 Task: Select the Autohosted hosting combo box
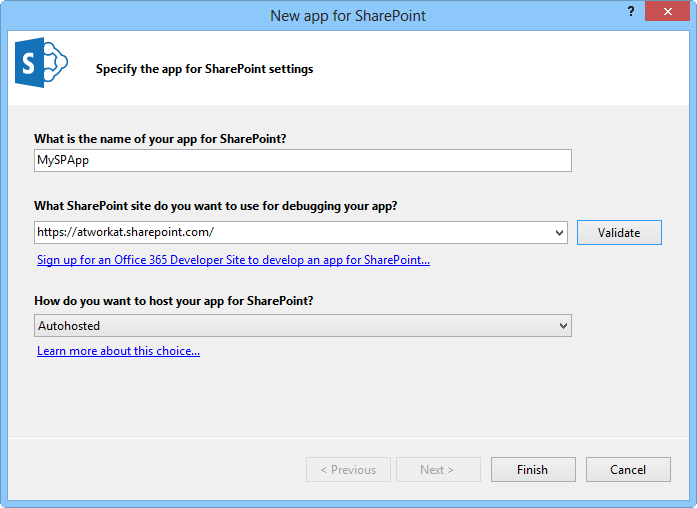(290, 326)
